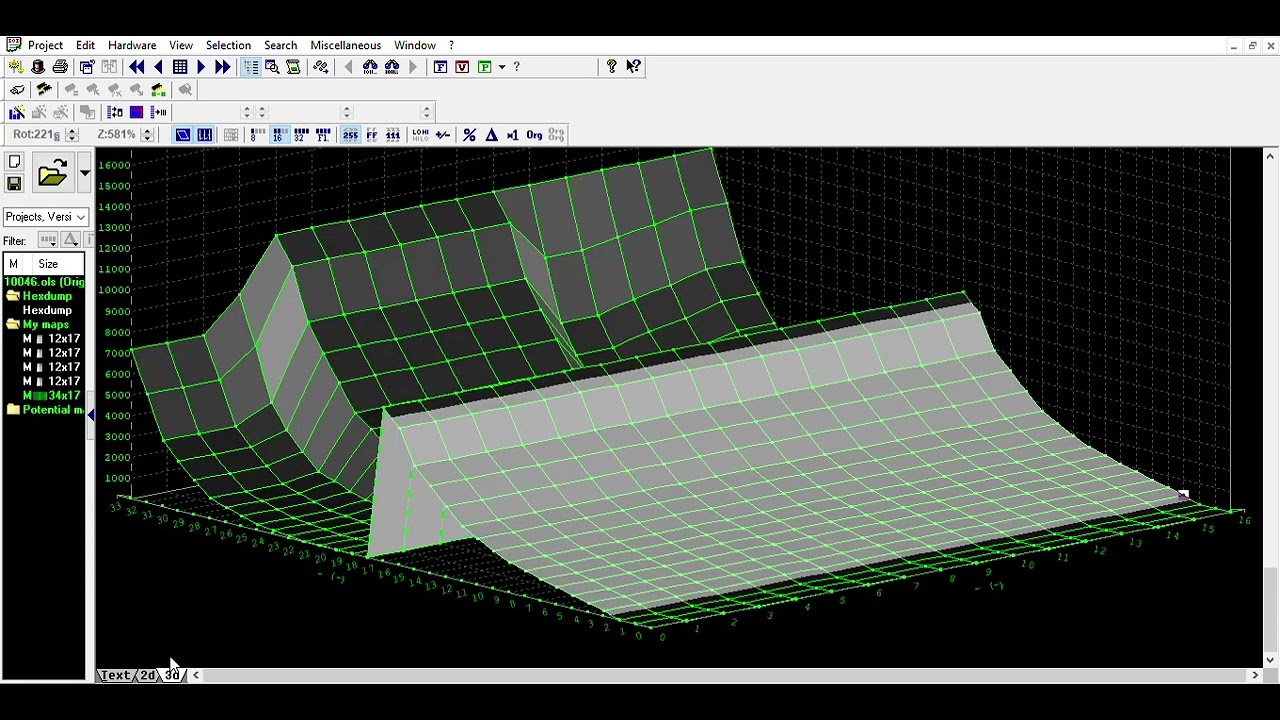Click the bar chart wand icon
This screenshot has width=1280, height=720.
(17, 112)
